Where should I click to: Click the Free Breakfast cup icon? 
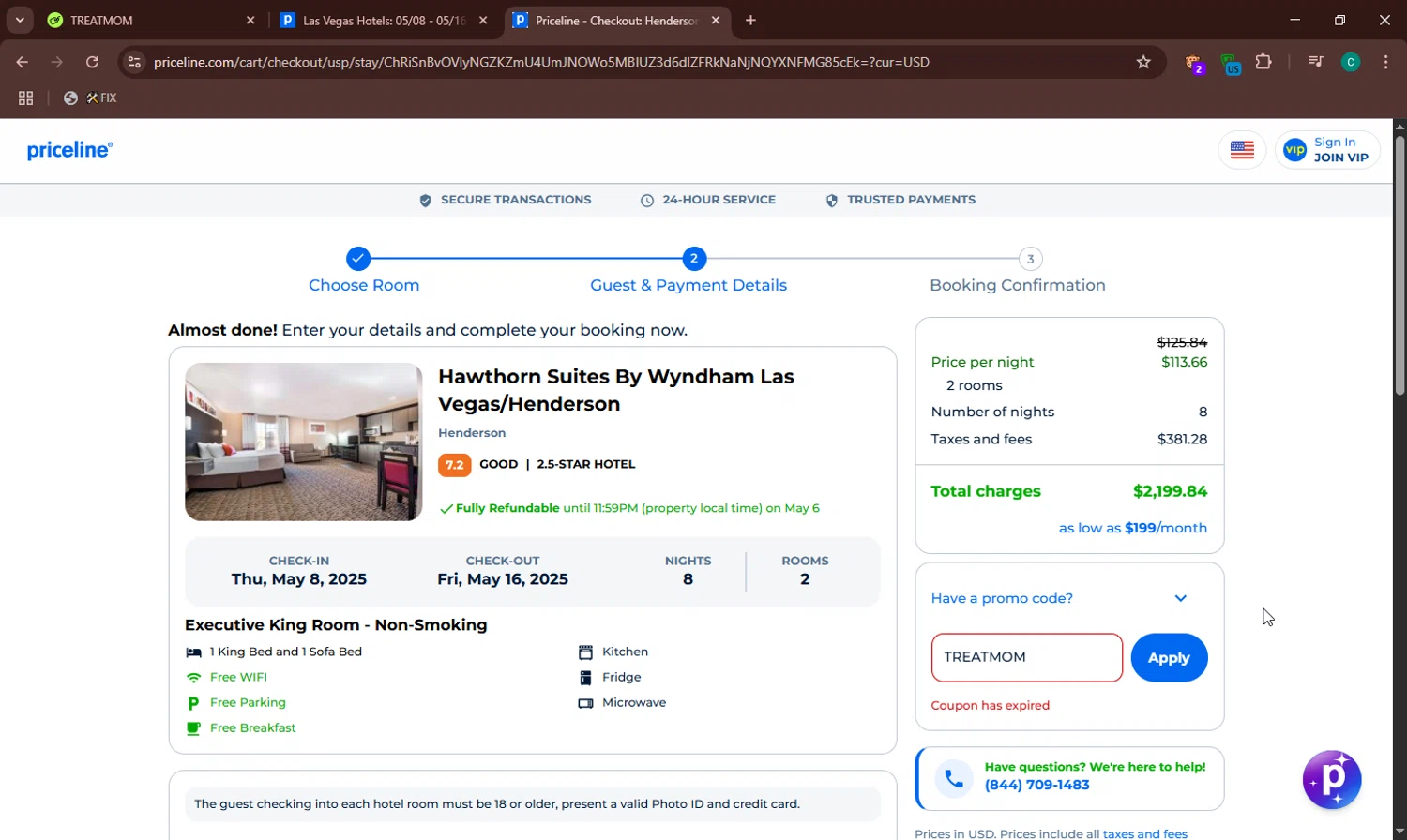193,728
